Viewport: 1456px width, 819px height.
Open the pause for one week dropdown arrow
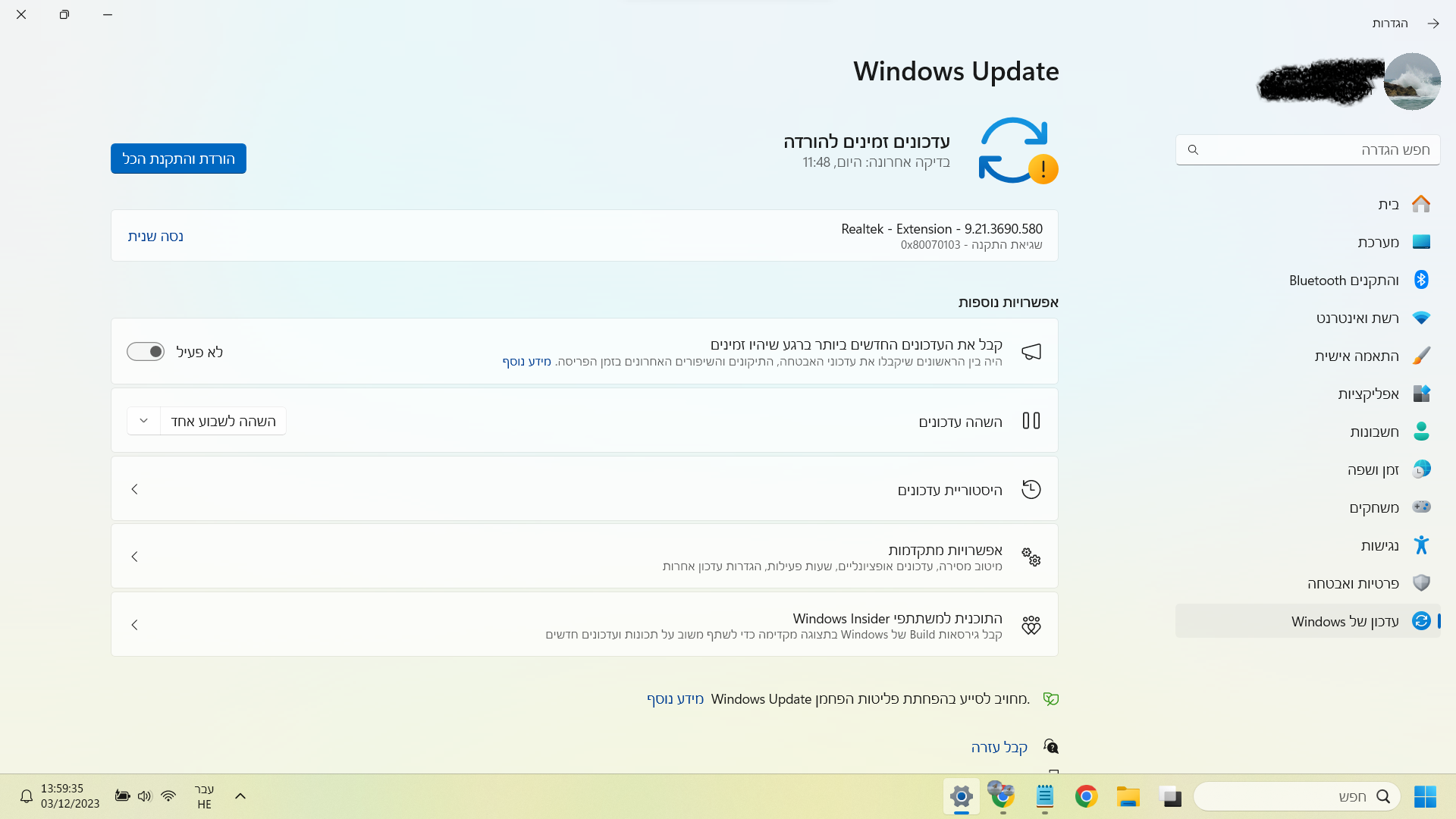tap(143, 421)
